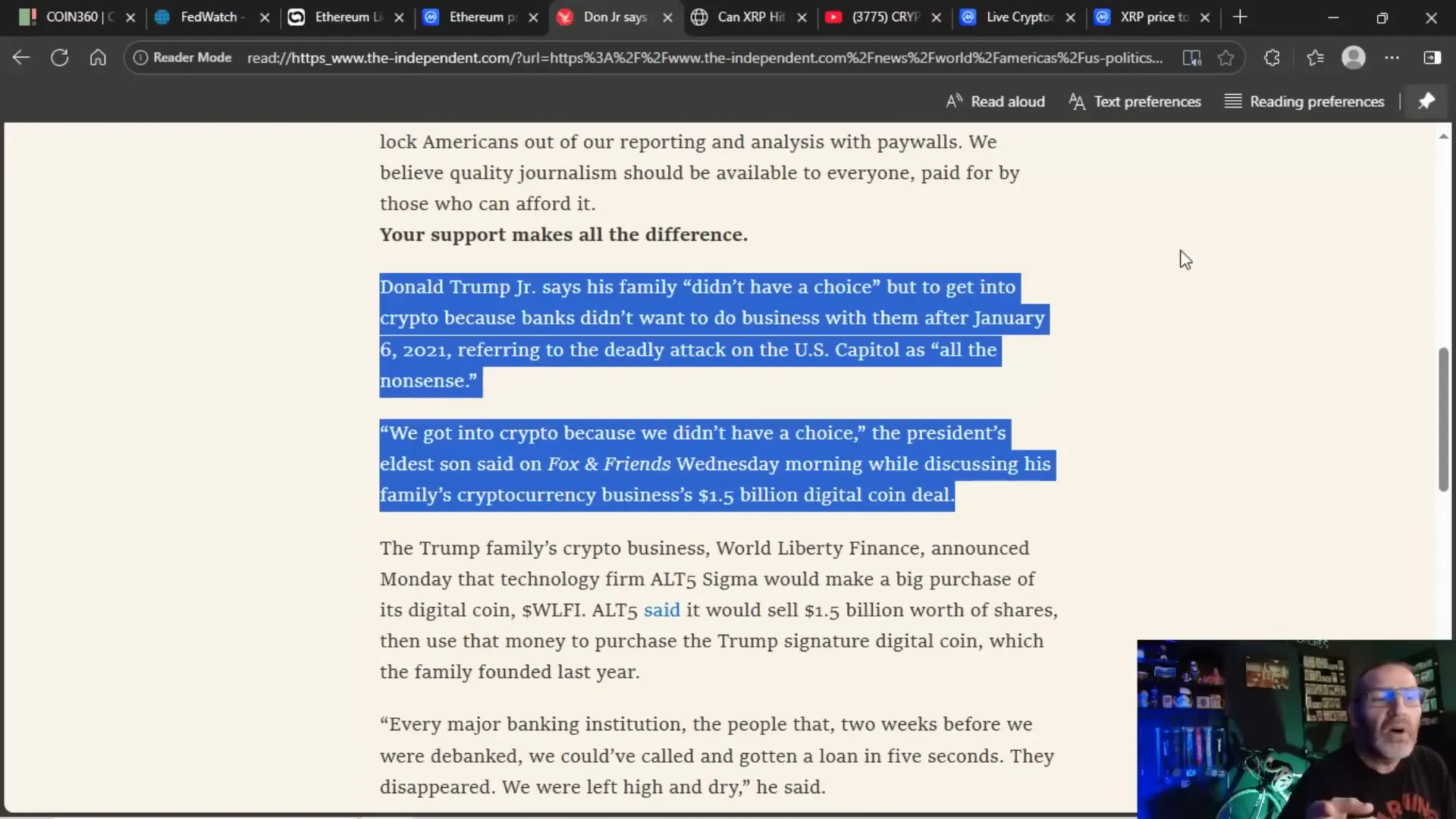Go back to the previous page
The width and height of the screenshot is (1456, 819).
[21, 58]
